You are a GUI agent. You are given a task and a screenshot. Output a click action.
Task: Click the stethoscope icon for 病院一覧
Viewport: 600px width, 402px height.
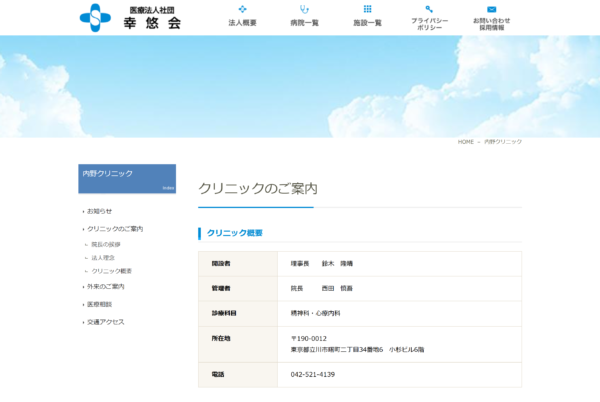(304, 9)
